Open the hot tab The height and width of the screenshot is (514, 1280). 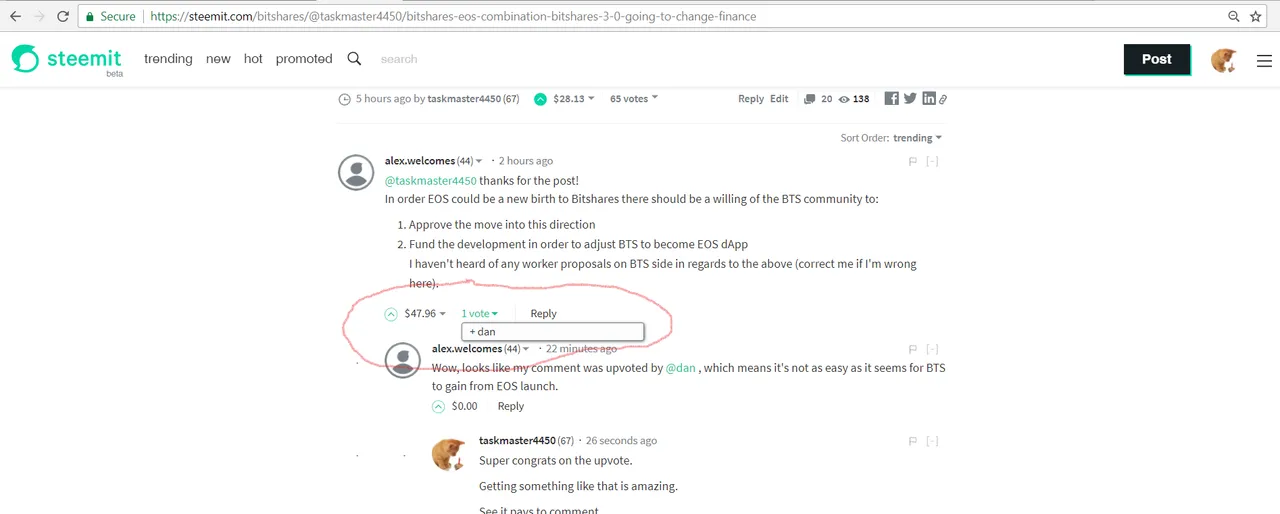(x=253, y=59)
